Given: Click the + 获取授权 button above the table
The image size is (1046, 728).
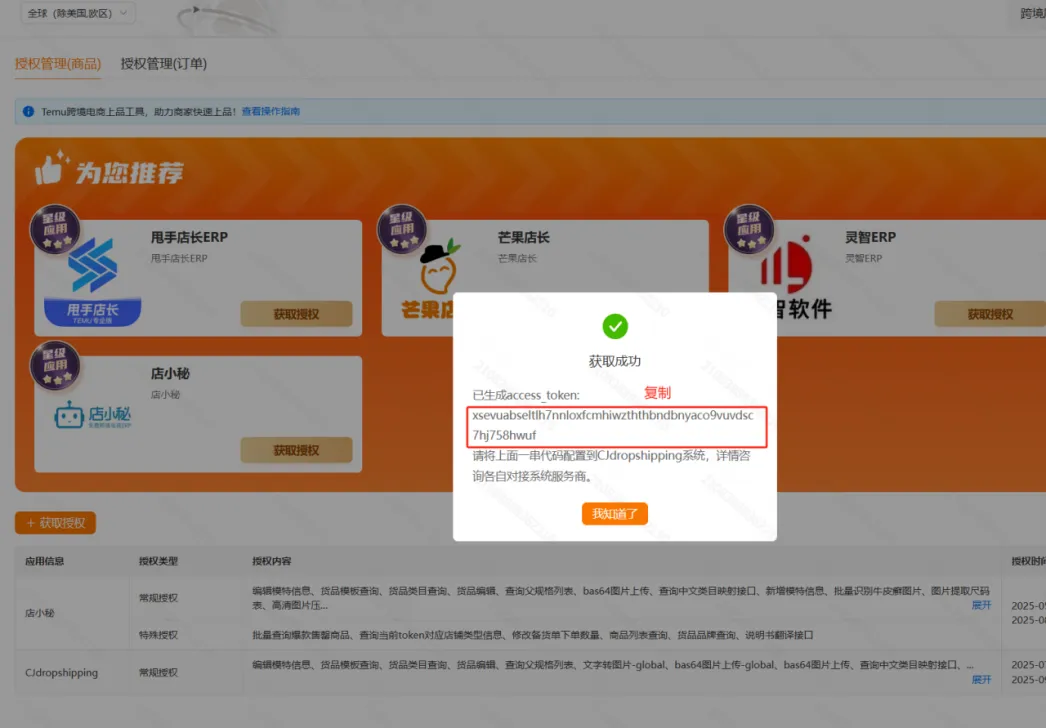Looking at the screenshot, I should click(x=55, y=523).
